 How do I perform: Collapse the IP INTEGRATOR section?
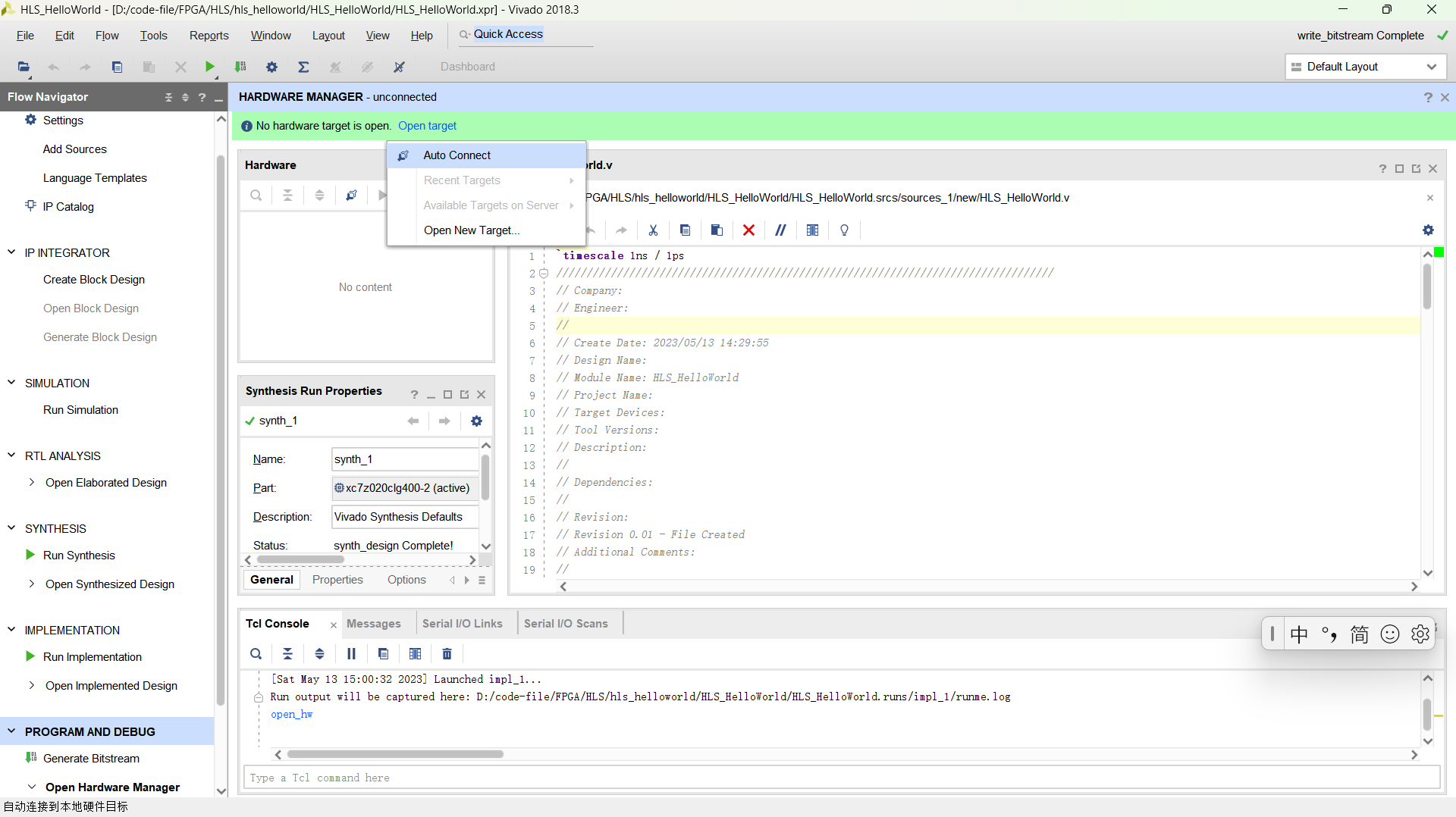tap(11, 252)
